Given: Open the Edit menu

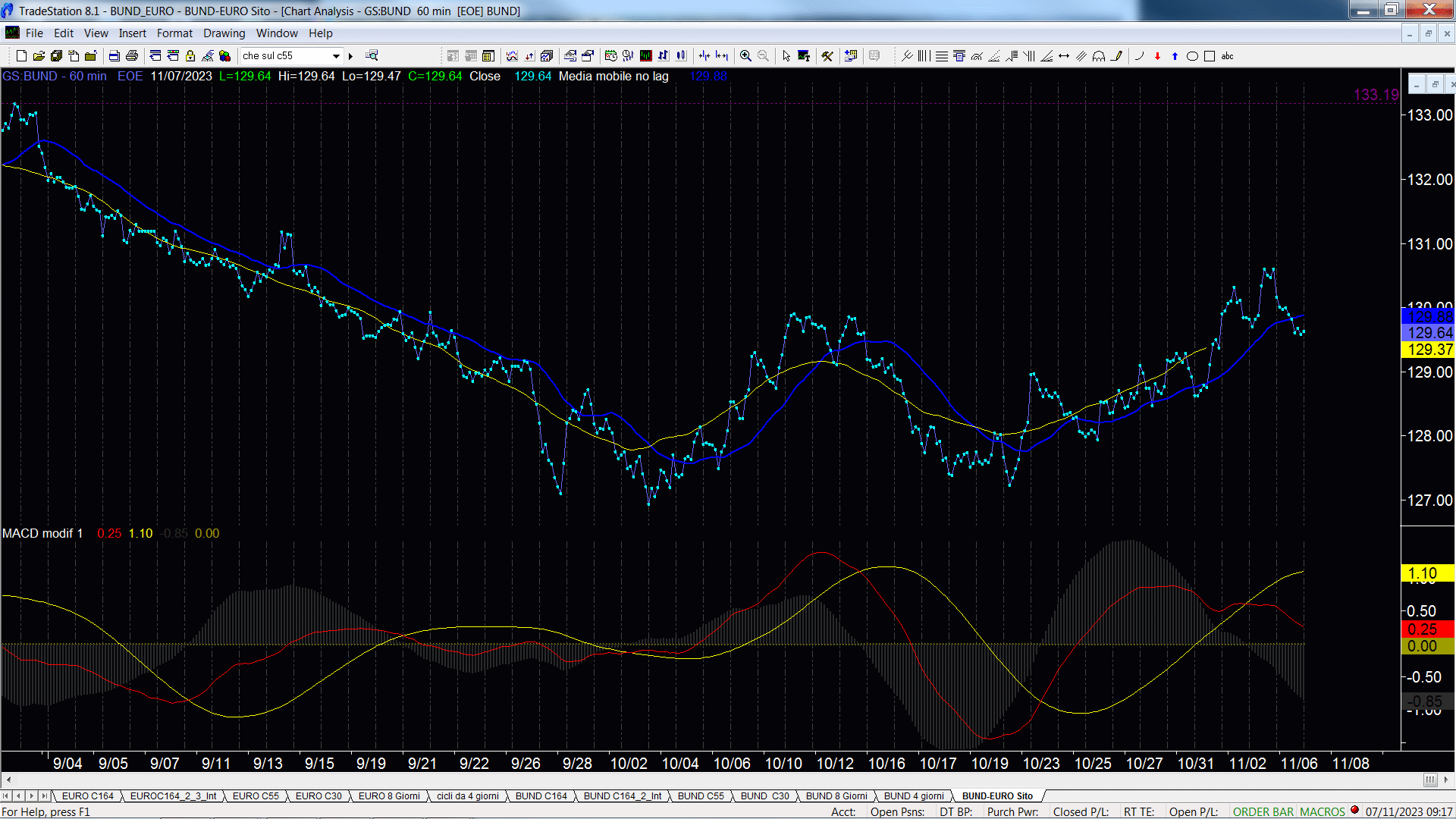Looking at the screenshot, I should point(64,33).
